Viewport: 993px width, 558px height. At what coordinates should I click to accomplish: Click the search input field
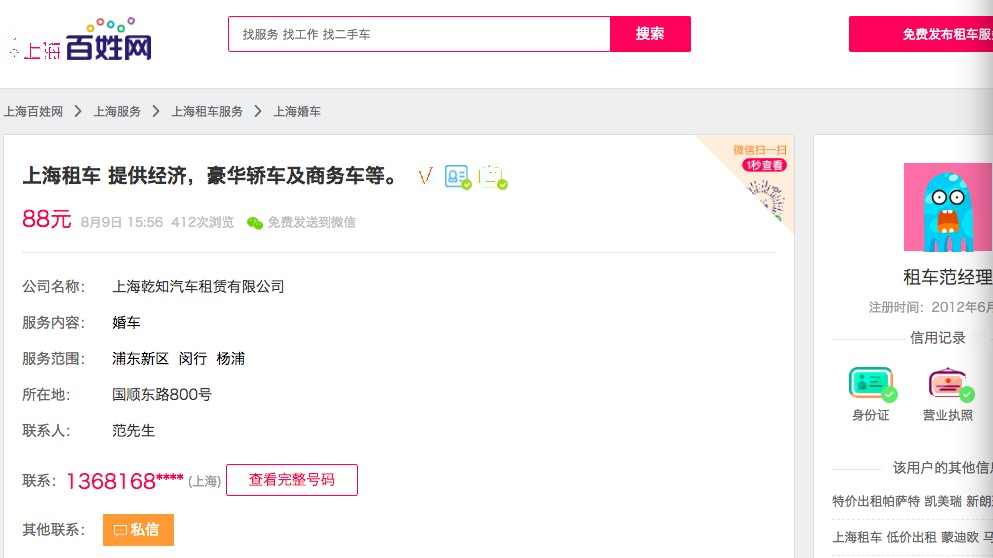click(x=419, y=34)
